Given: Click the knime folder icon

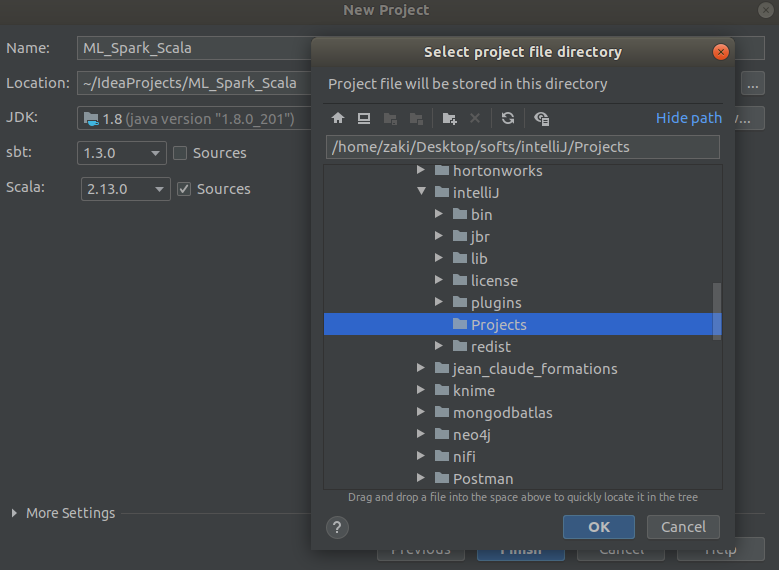Looking at the screenshot, I should click(x=442, y=390).
